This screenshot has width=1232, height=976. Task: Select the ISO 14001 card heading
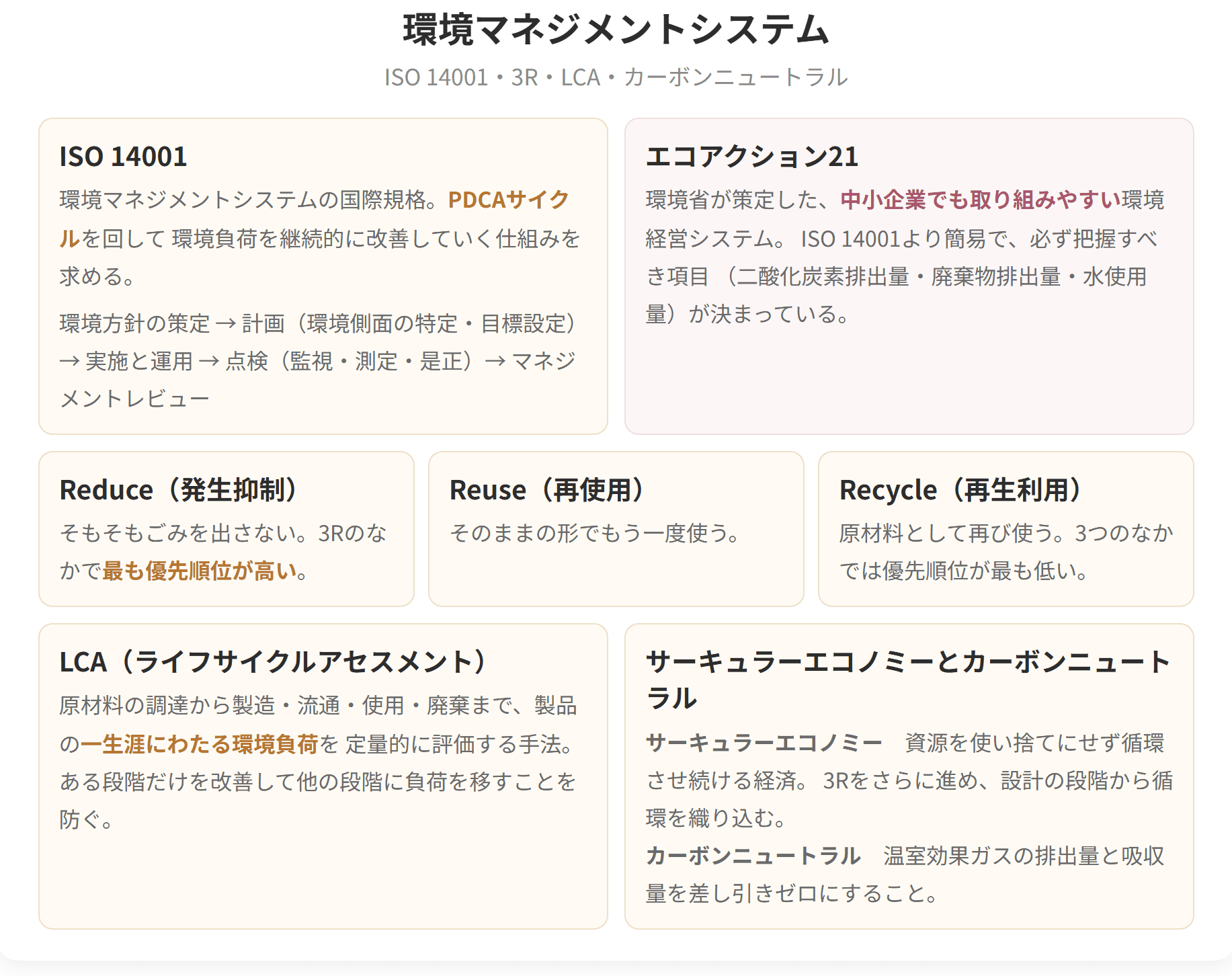pyautogui.click(x=123, y=157)
